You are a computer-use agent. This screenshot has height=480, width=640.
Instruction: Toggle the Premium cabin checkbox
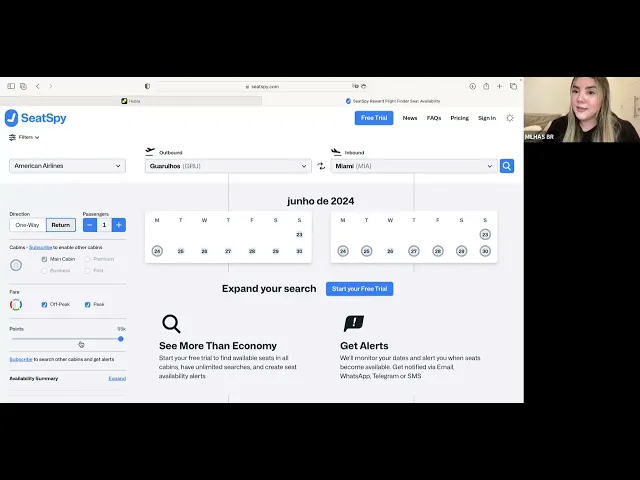point(87,259)
